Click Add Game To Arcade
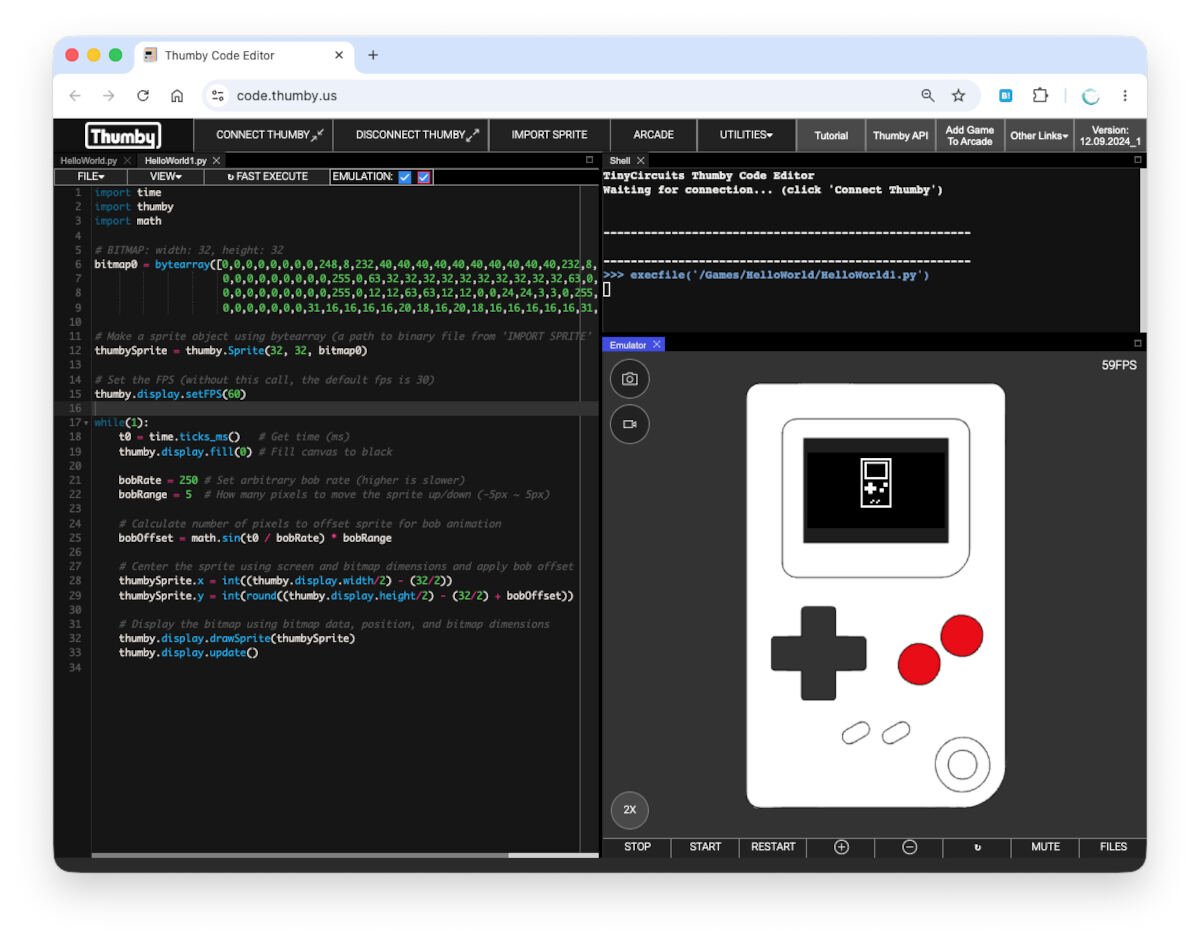The width and height of the screenshot is (1200, 943). [969, 135]
